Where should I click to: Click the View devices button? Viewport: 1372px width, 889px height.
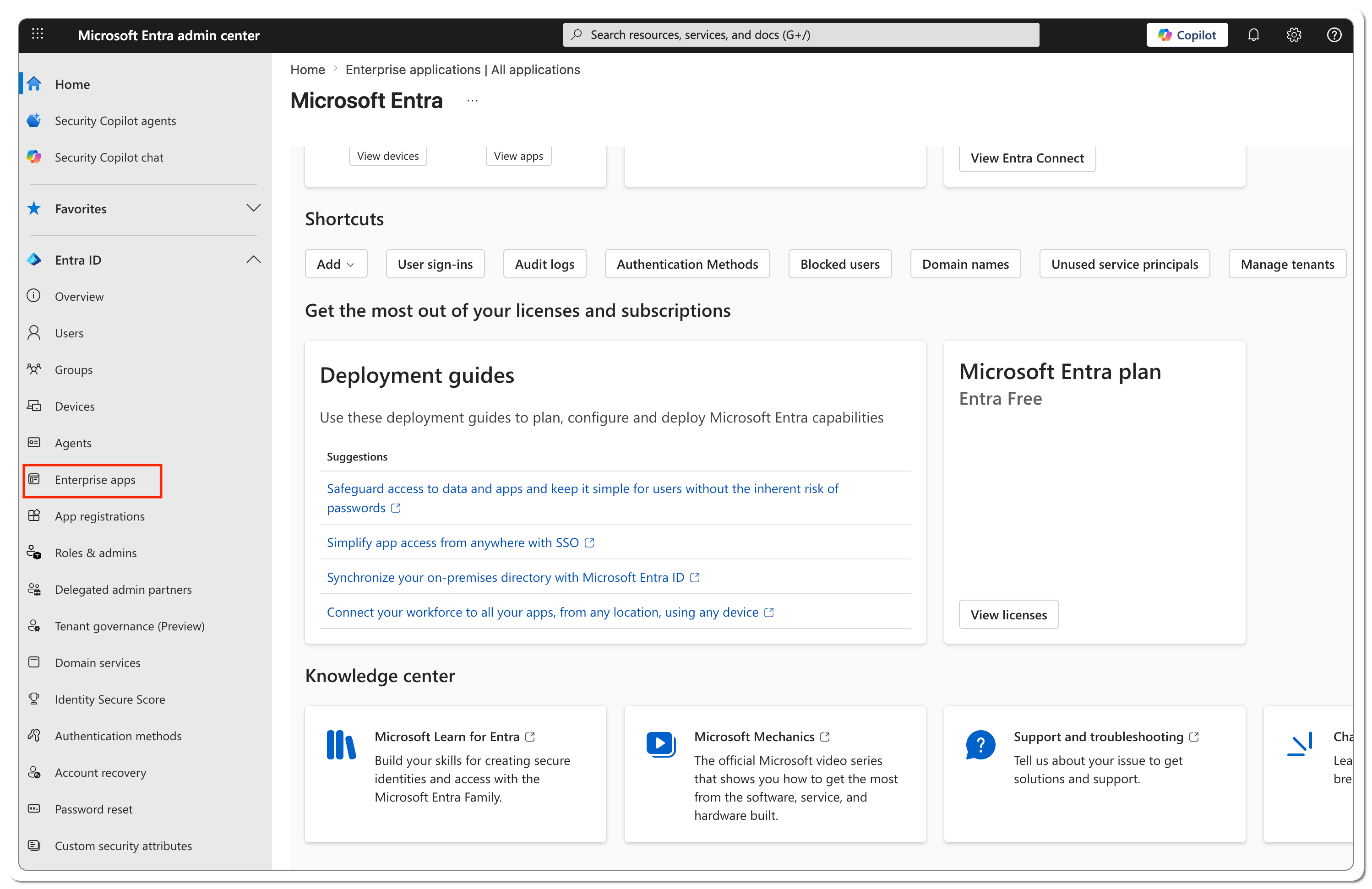click(x=388, y=156)
